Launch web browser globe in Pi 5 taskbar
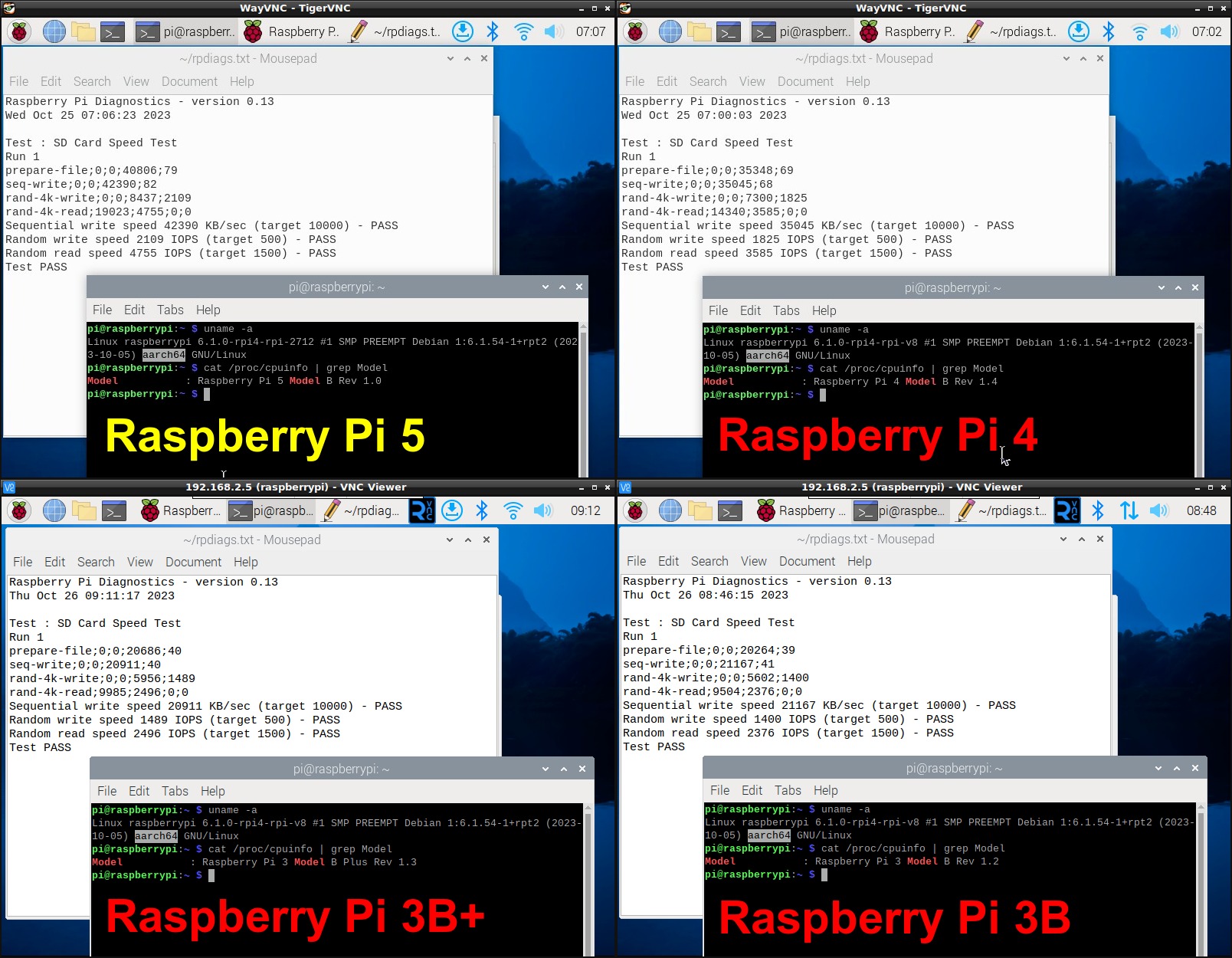Screen dimensions: 1232x958 pyautogui.click(x=54, y=31)
